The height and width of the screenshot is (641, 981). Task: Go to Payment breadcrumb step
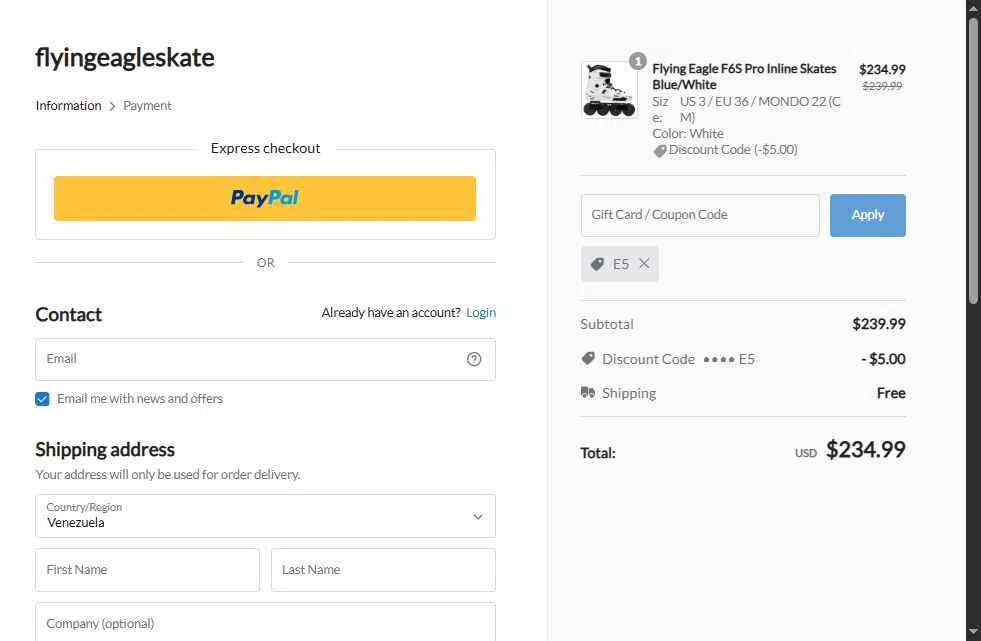pyautogui.click(x=147, y=106)
